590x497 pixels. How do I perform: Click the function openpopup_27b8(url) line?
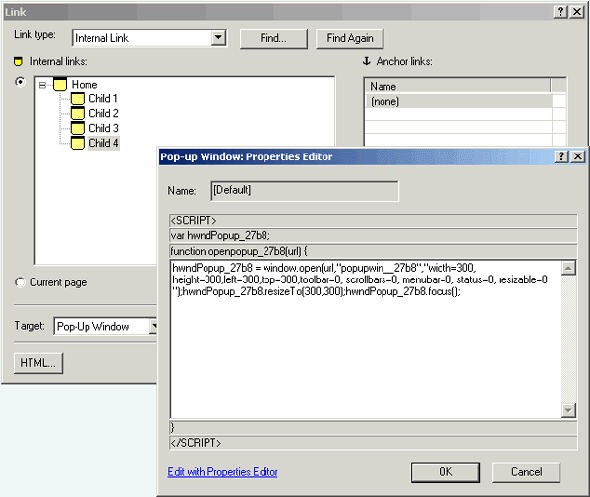(373, 251)
